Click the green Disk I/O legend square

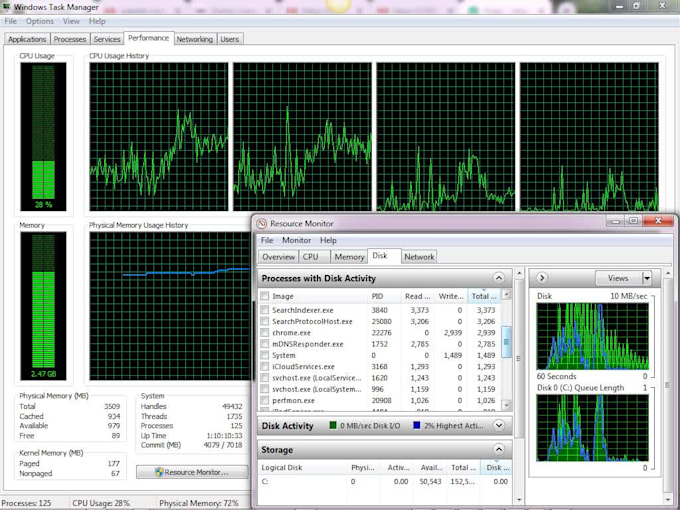(x=333, y=426)
